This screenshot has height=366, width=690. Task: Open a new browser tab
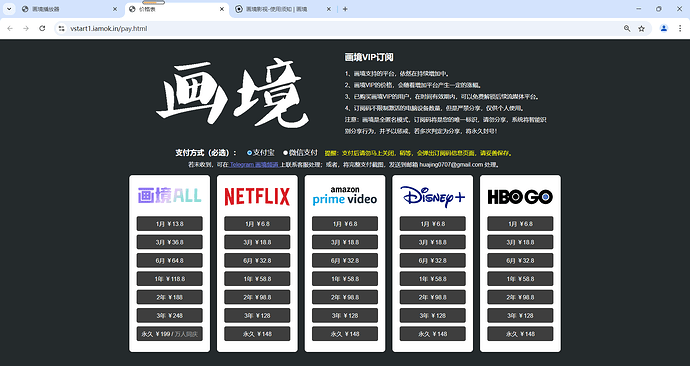(345, 9)
